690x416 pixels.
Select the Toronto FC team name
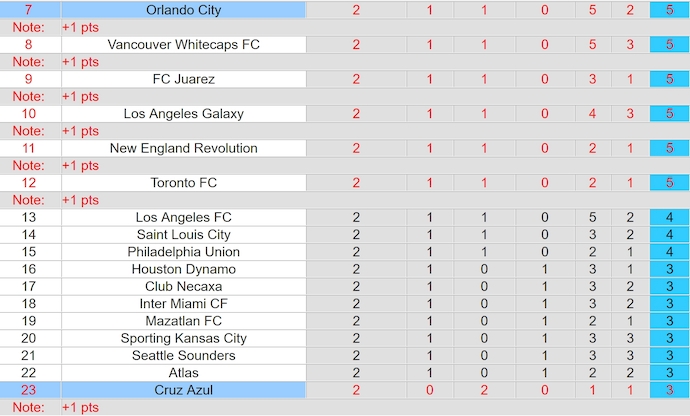[184, 183]
